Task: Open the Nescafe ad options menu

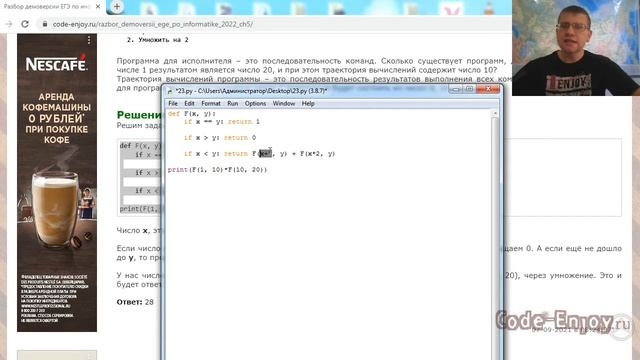Action: [89, 40]
